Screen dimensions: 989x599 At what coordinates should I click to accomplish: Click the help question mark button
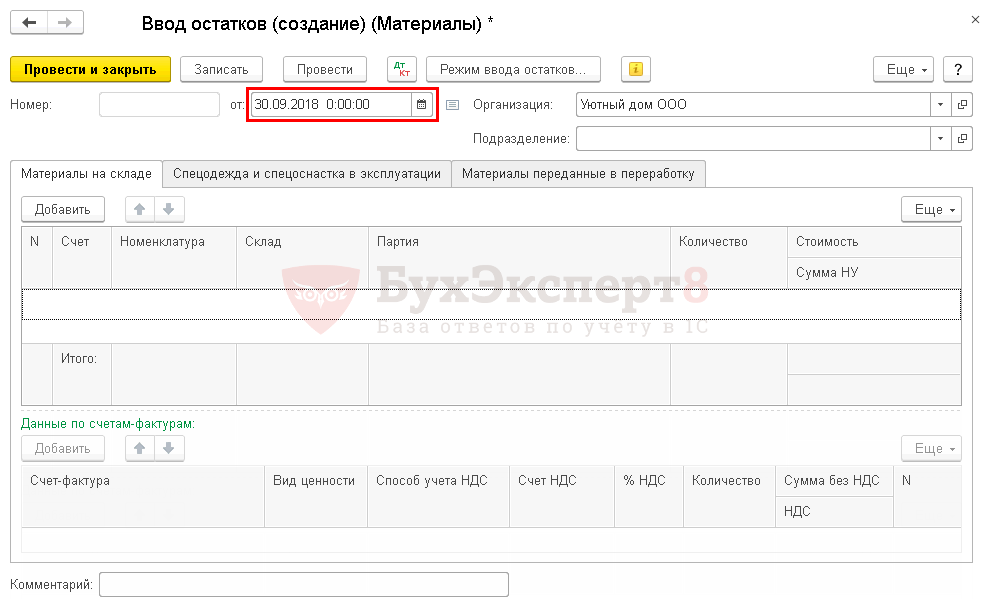[958, 69]
